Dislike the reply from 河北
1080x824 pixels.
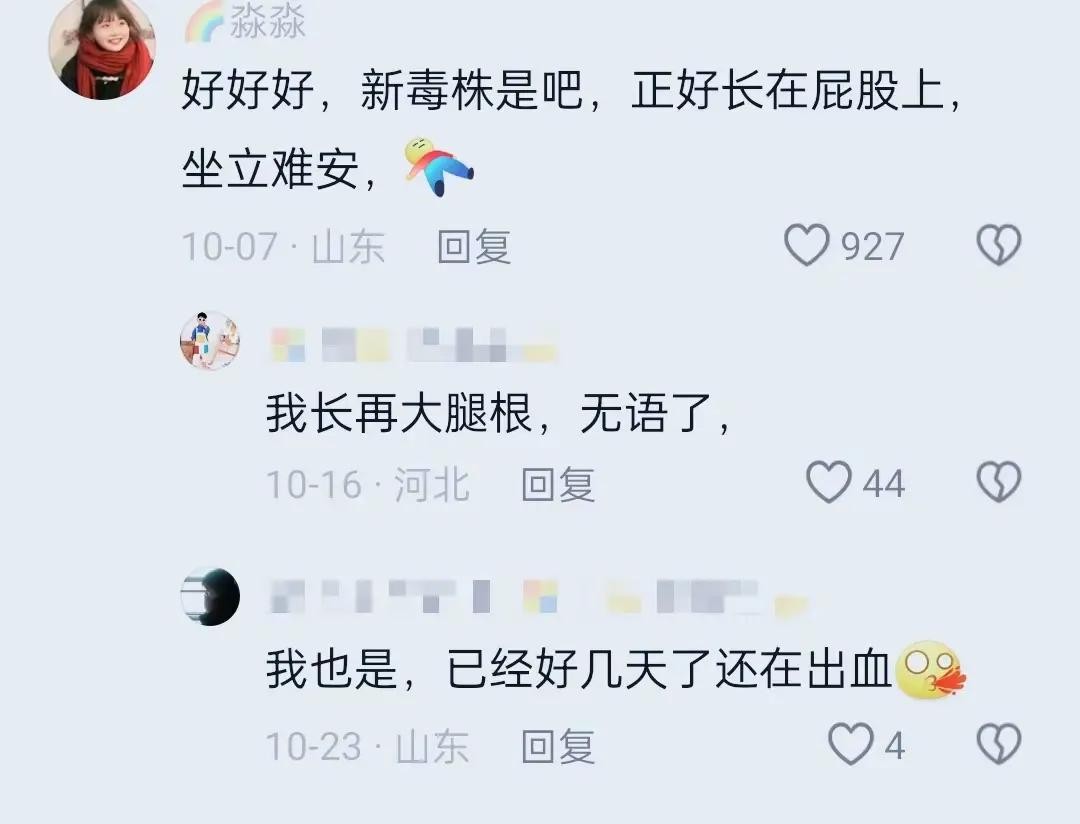point(999,482)
